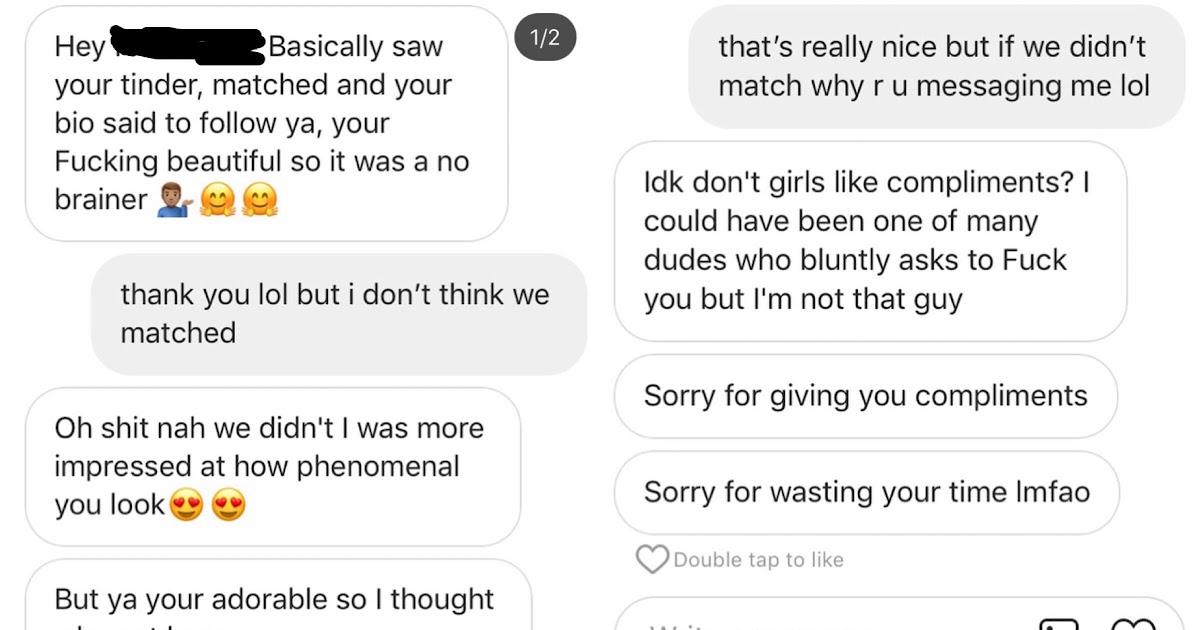Image resolution: width=1200 pixels, height=630 pixels.
Task: Click 'thank you lol but i don't think' reply
Action: pos(338,314)
